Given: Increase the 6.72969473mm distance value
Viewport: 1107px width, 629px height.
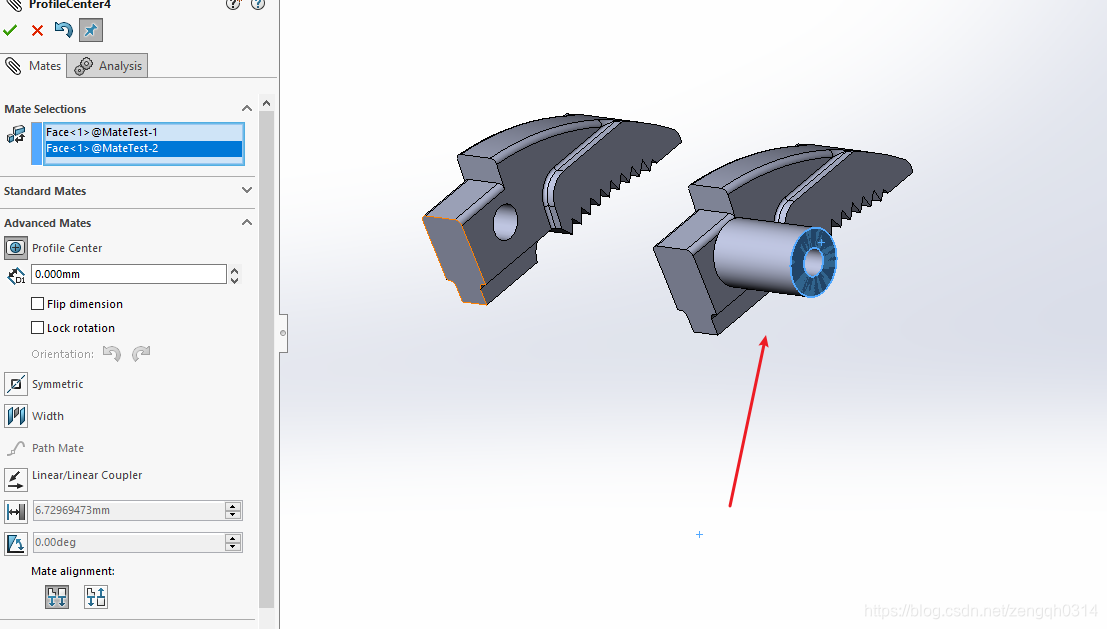Looking at the screenshot, I should point(233,505).
